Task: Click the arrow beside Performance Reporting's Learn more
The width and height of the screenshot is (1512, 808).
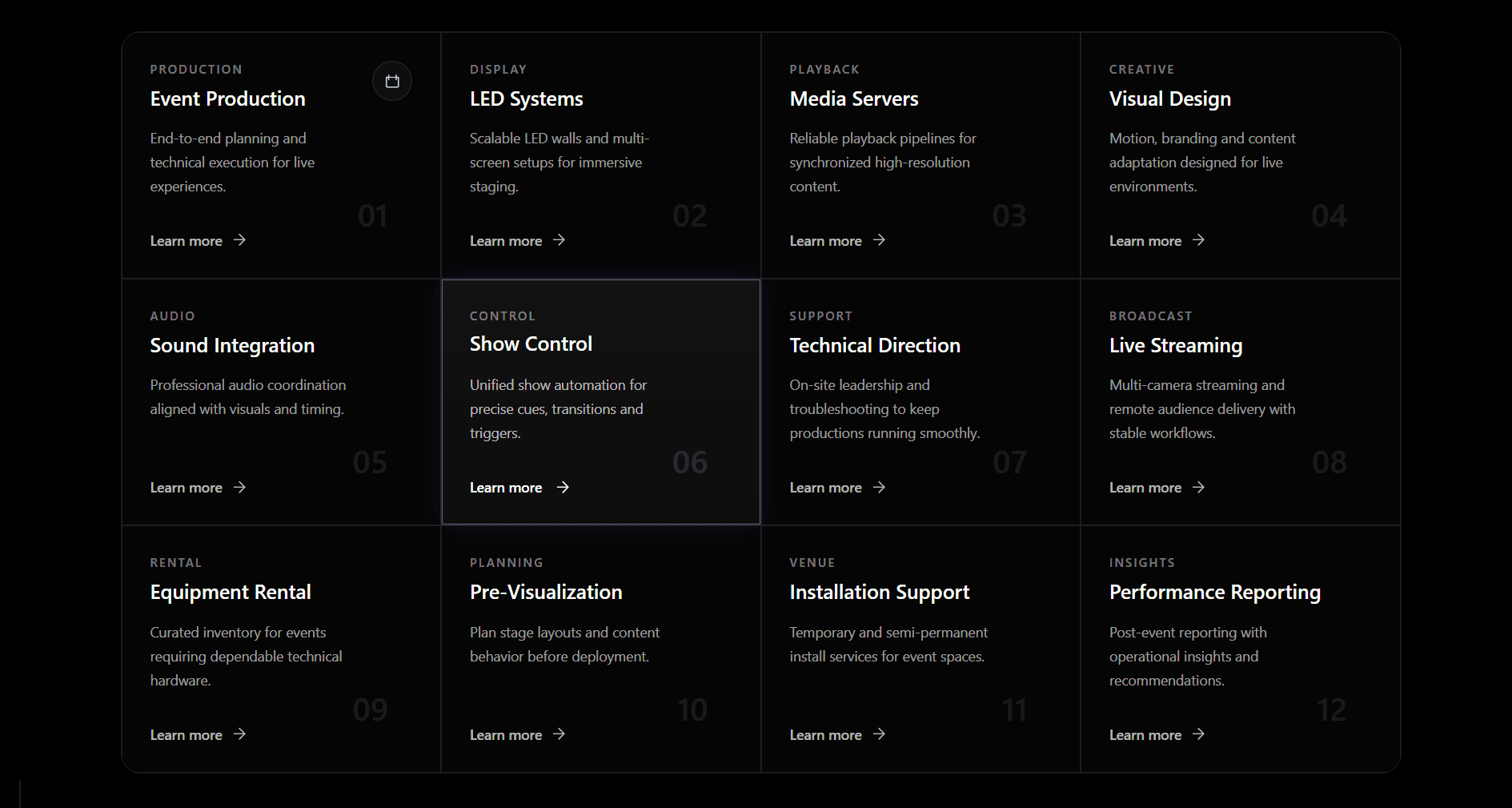Action: 1198,734
